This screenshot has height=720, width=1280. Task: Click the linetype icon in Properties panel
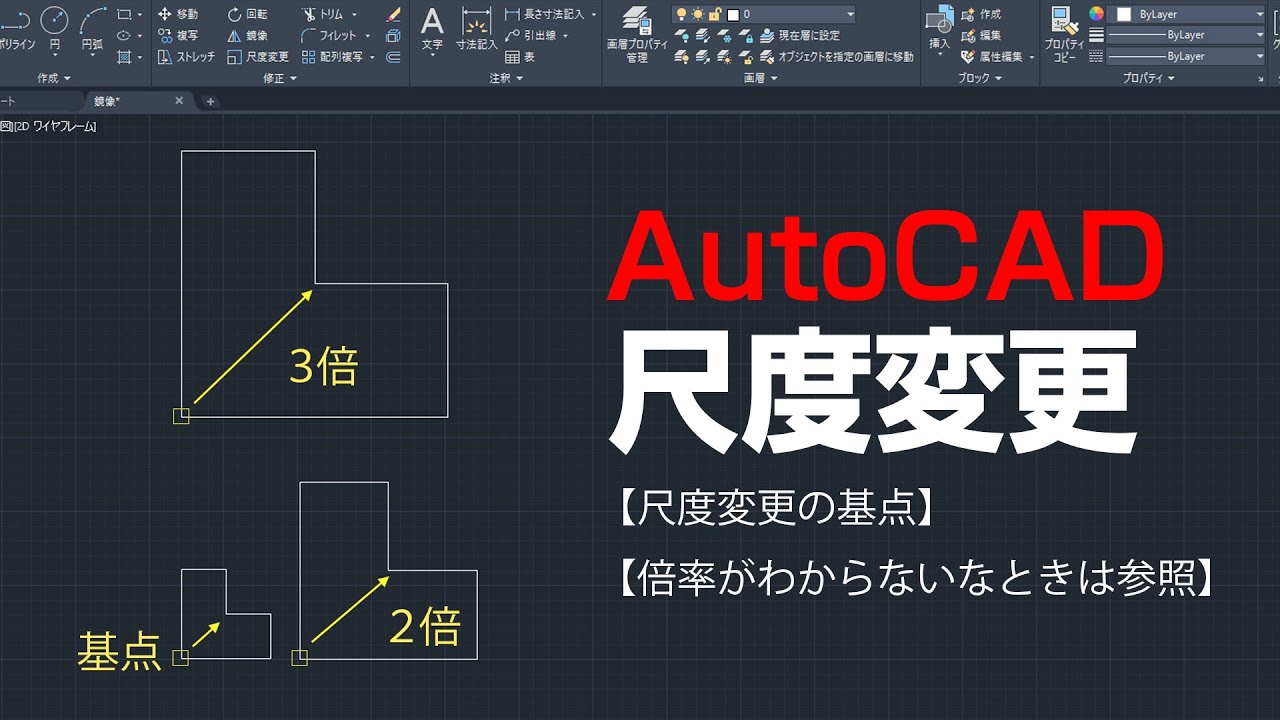point(1096,57)
